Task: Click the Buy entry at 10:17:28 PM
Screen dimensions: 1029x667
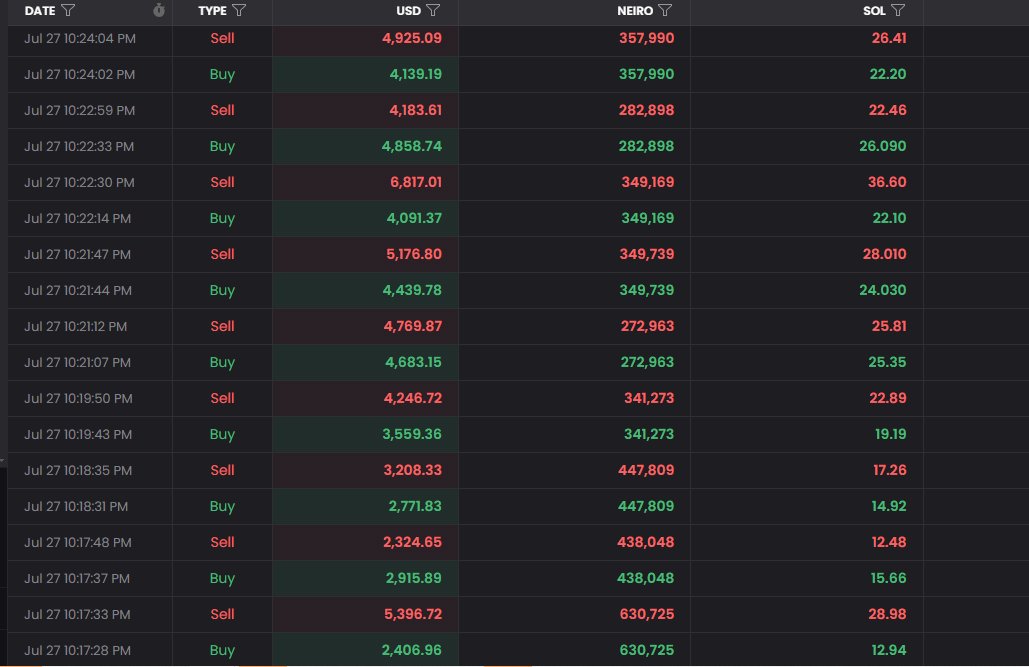Action: coord(222,650)
